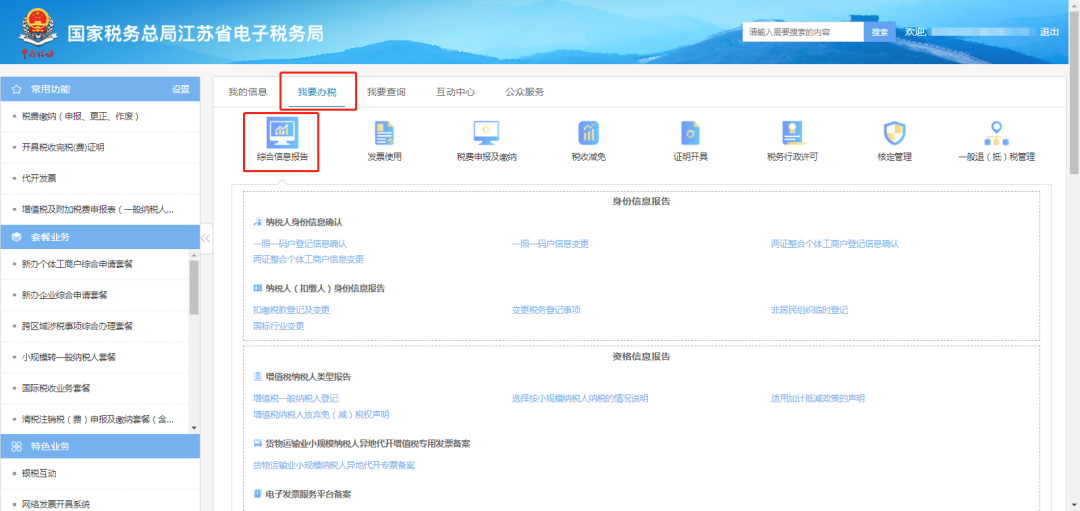Open the 核定管理 shield icon
Screen dimensions: 1080x511
(x=894, y=132)
